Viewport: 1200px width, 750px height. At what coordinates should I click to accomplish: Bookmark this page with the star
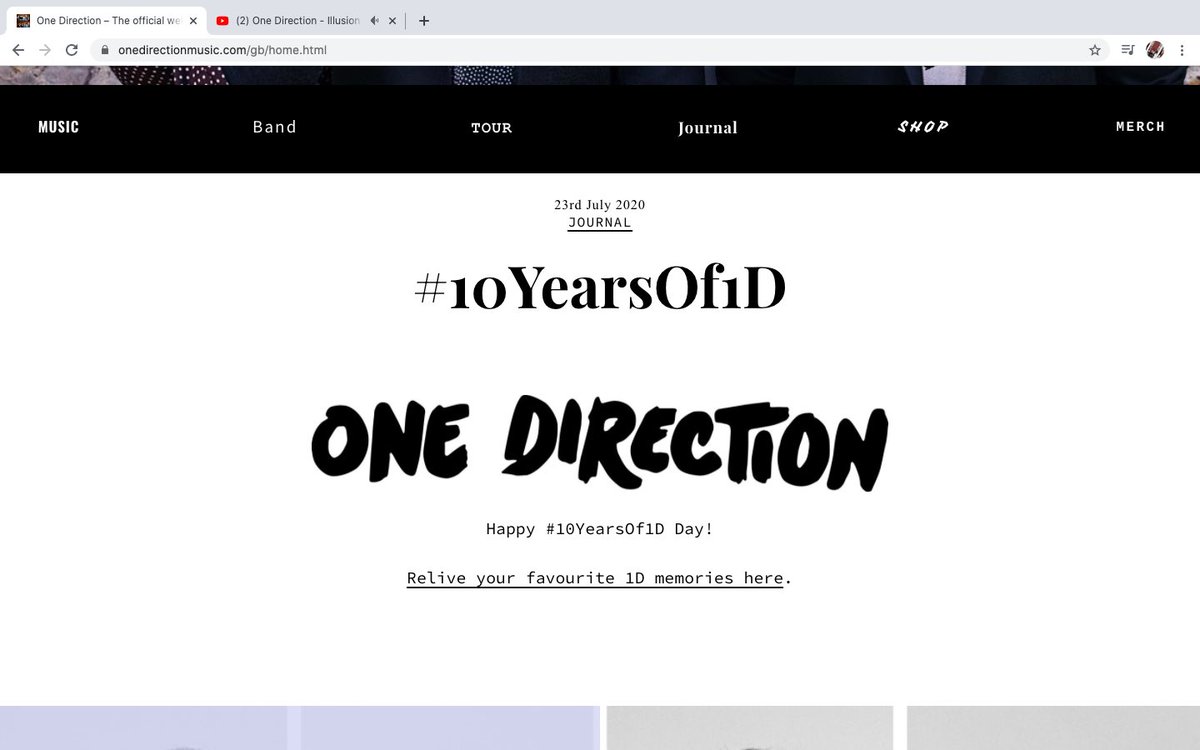tap(1095, 49)
